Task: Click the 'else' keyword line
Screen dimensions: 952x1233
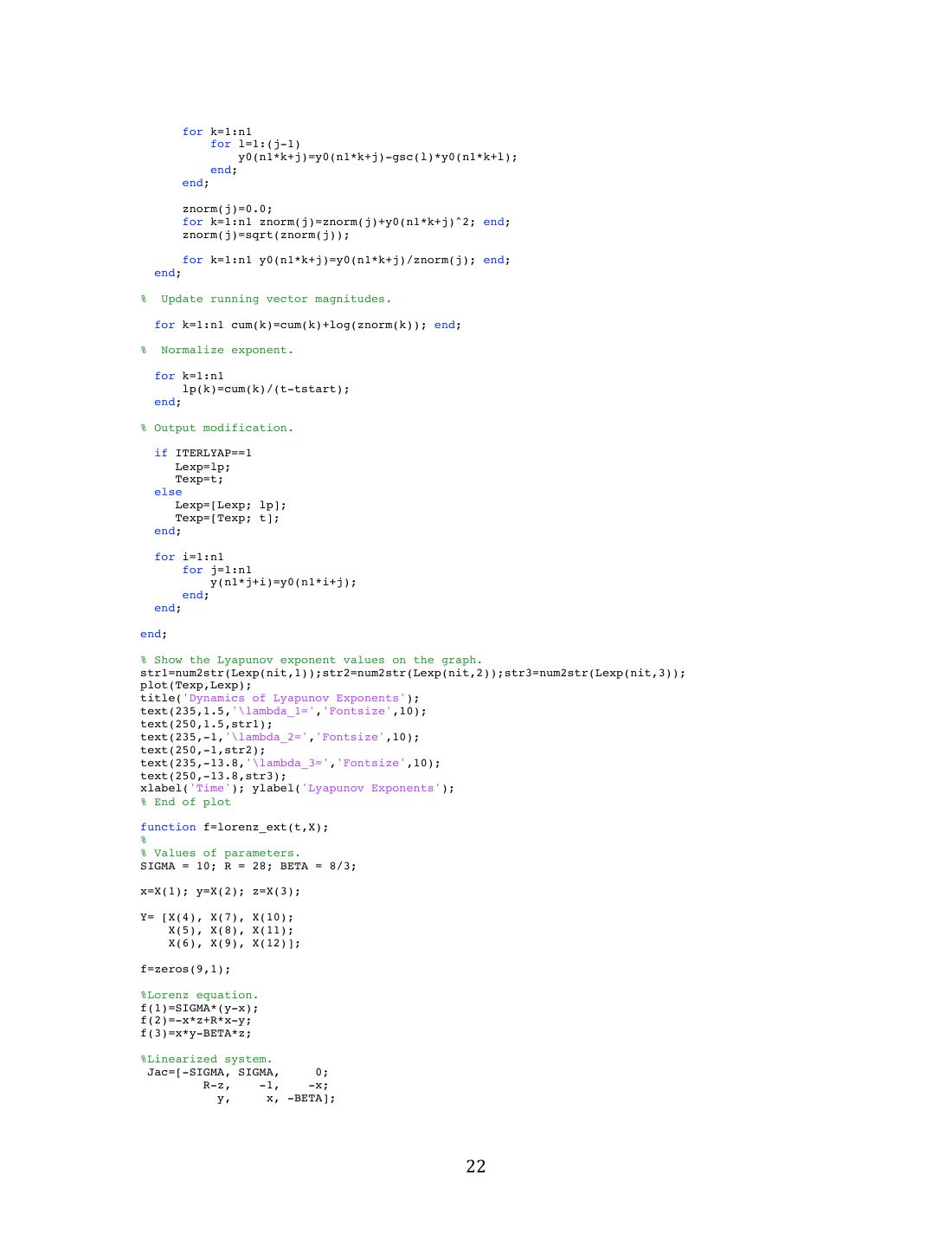Action: pos(168,492)
